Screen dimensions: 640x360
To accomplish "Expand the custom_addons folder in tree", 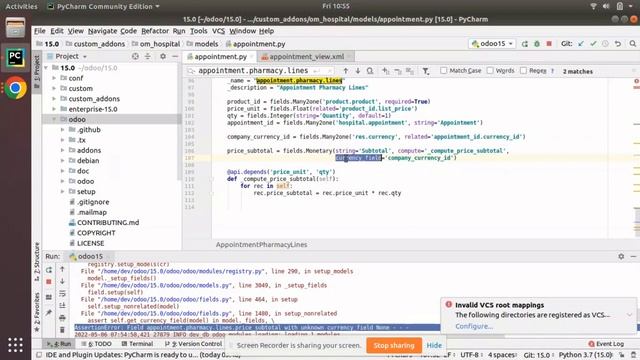I will click(54, 99).
